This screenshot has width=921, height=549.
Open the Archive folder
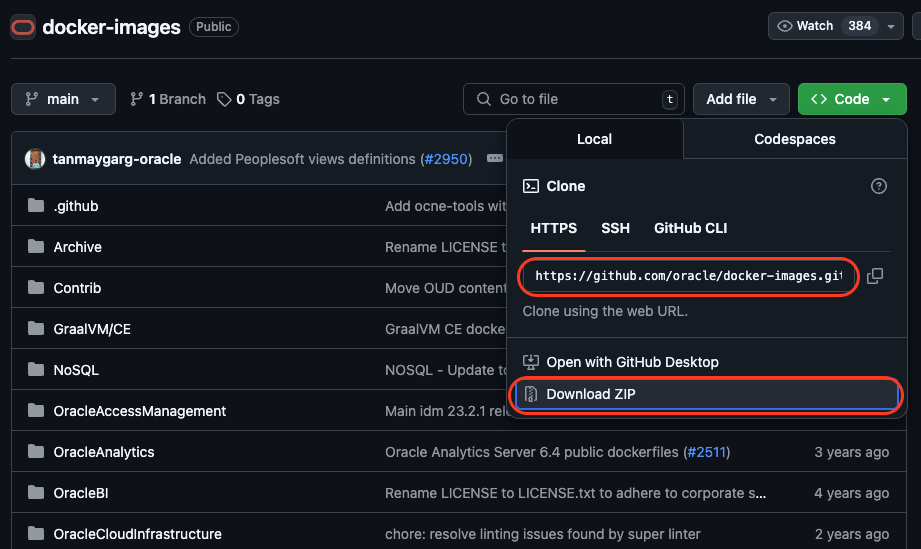[78, 247]
